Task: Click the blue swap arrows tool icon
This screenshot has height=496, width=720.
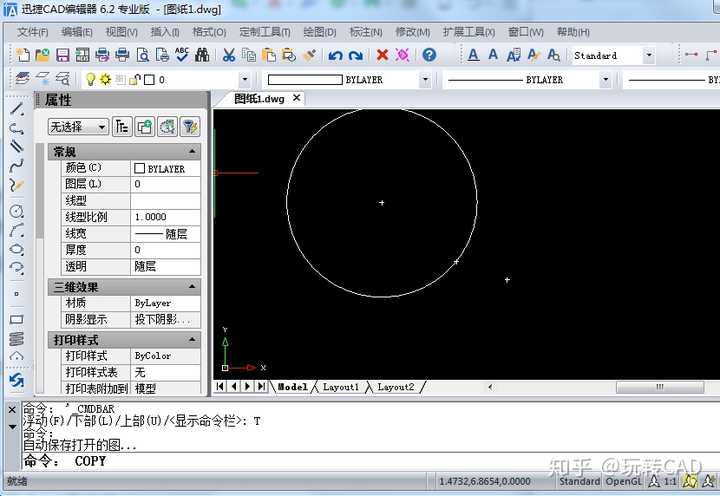Action: click(17, 380)
